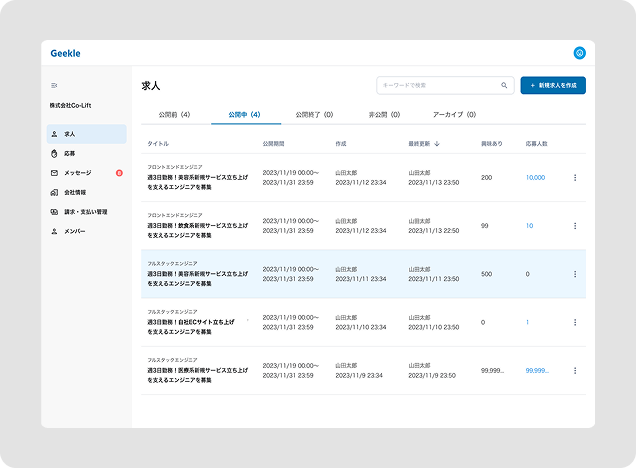Switch to the アーカイブ (0) tab

coord(454,115)
